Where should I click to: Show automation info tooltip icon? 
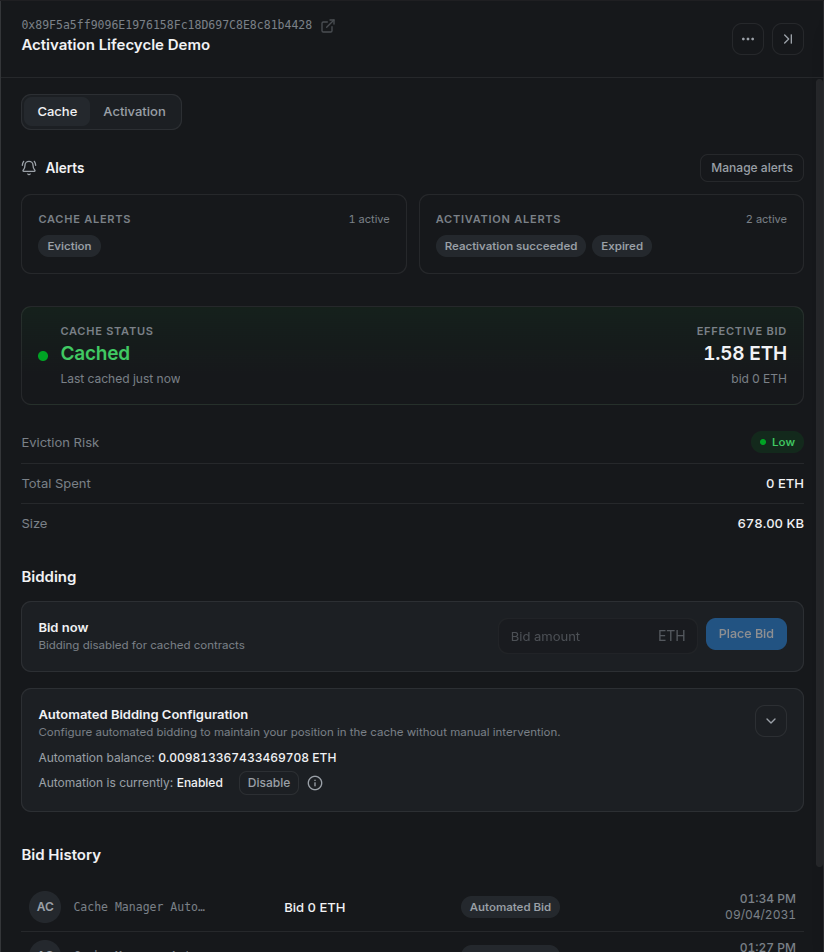(315, 783)
